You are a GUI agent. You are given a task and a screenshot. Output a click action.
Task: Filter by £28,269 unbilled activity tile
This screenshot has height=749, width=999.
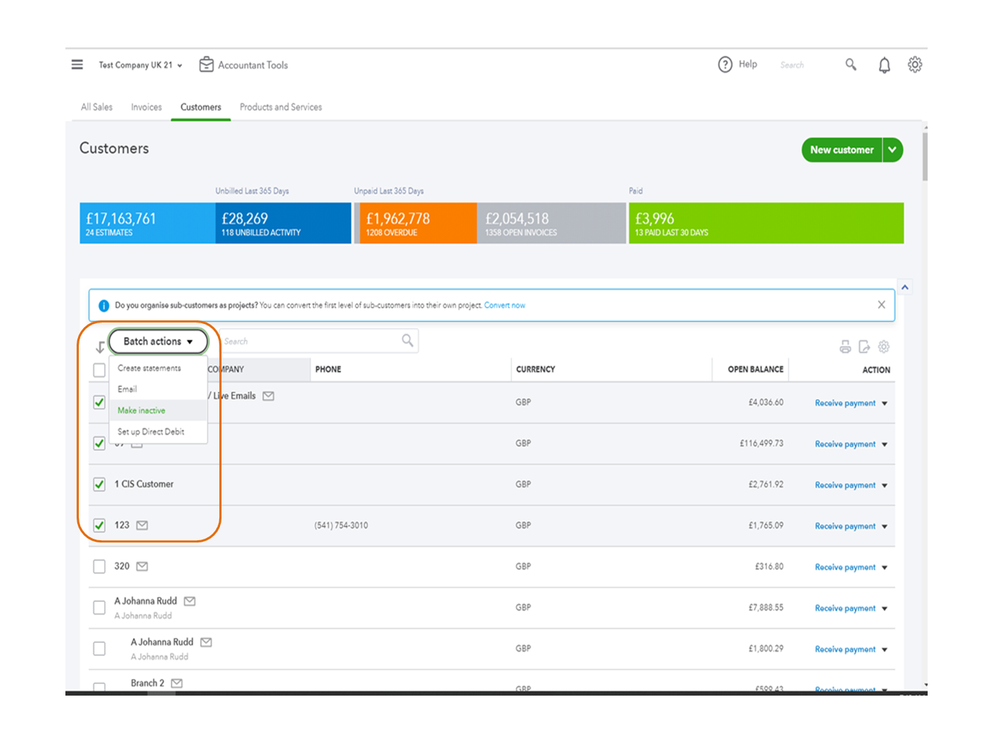pos(283,223)
